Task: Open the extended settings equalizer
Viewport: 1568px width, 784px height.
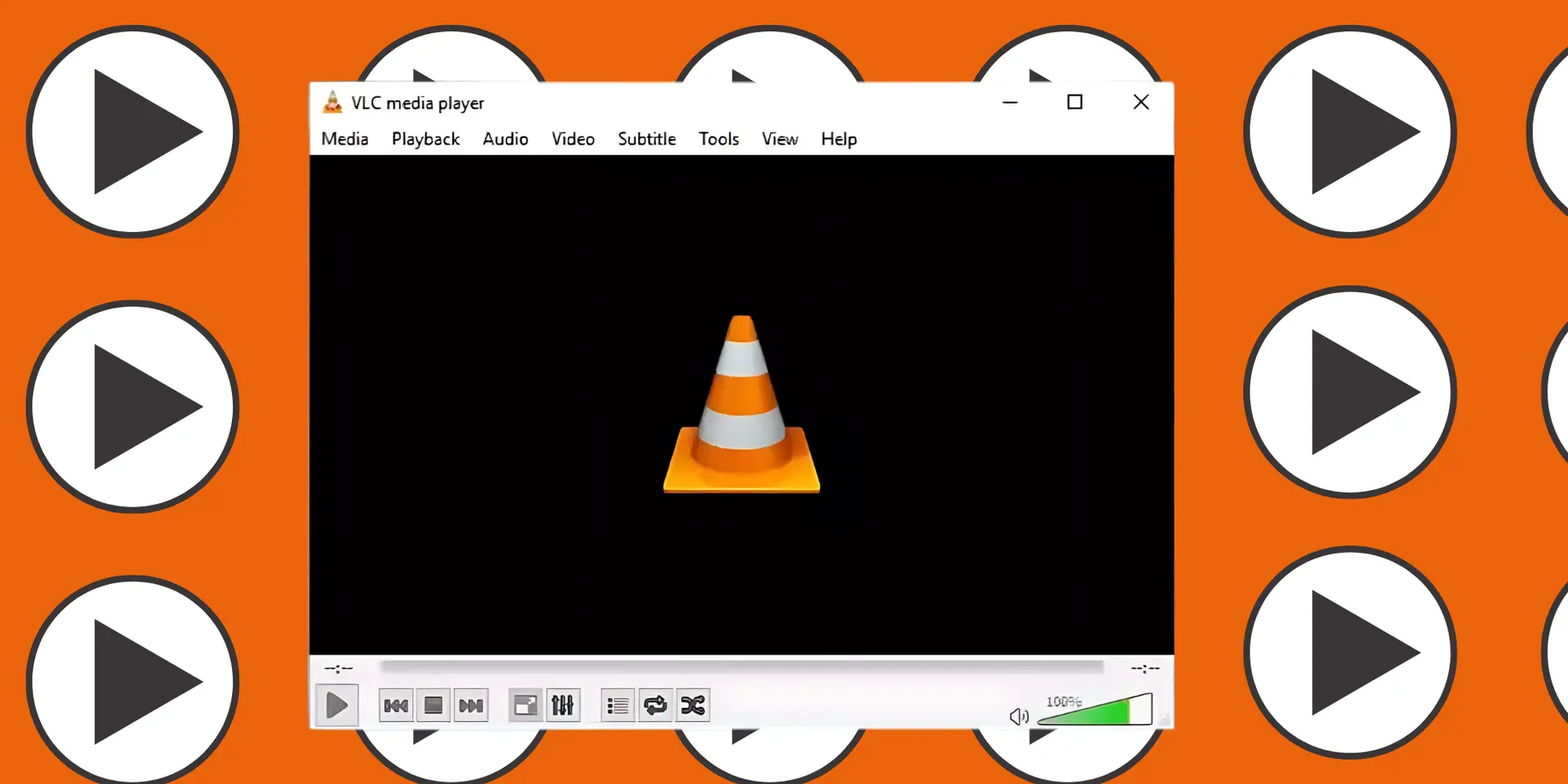Action: point(563,704)
